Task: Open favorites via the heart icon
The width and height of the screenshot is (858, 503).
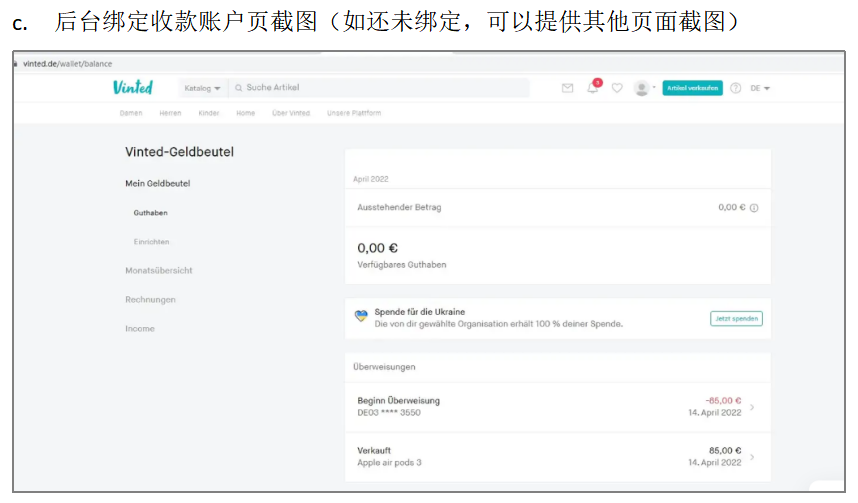Action: pos(617,88)
